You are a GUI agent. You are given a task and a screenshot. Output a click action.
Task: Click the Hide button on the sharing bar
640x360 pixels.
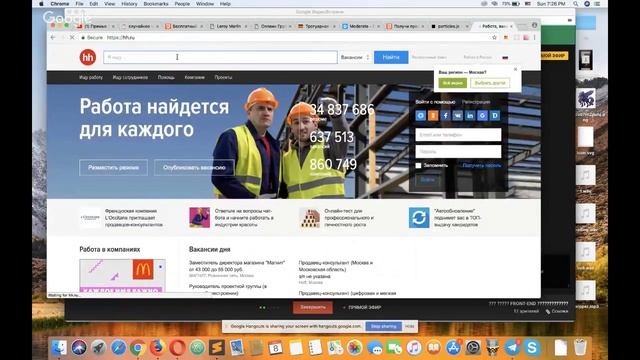(x=410, y=326)
